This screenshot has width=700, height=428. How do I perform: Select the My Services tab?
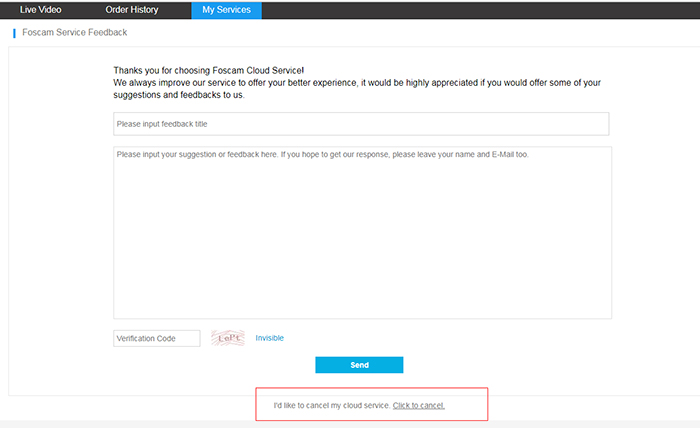(x=226, y=10)
